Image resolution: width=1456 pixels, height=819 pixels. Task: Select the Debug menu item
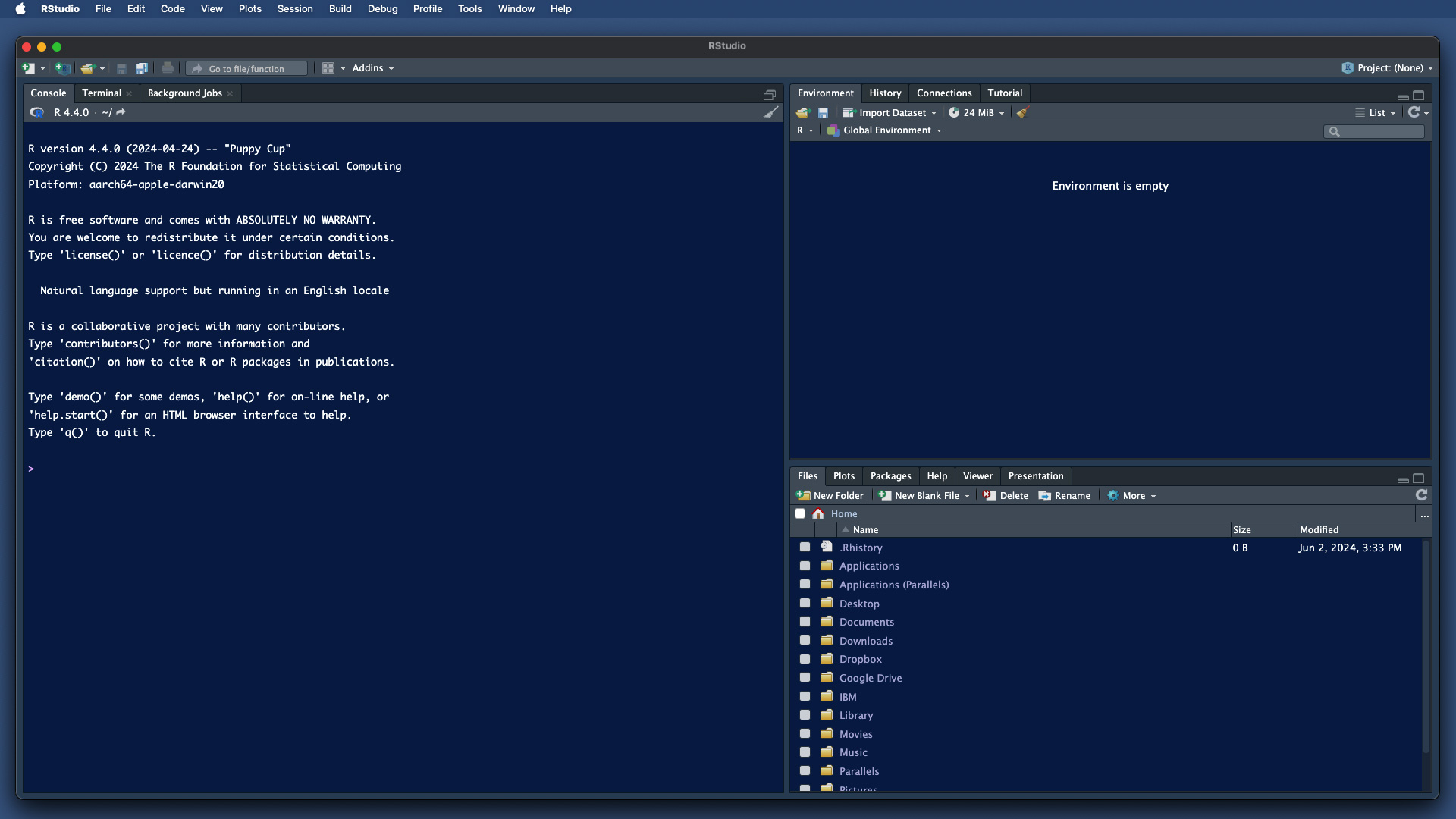[380, 9]
